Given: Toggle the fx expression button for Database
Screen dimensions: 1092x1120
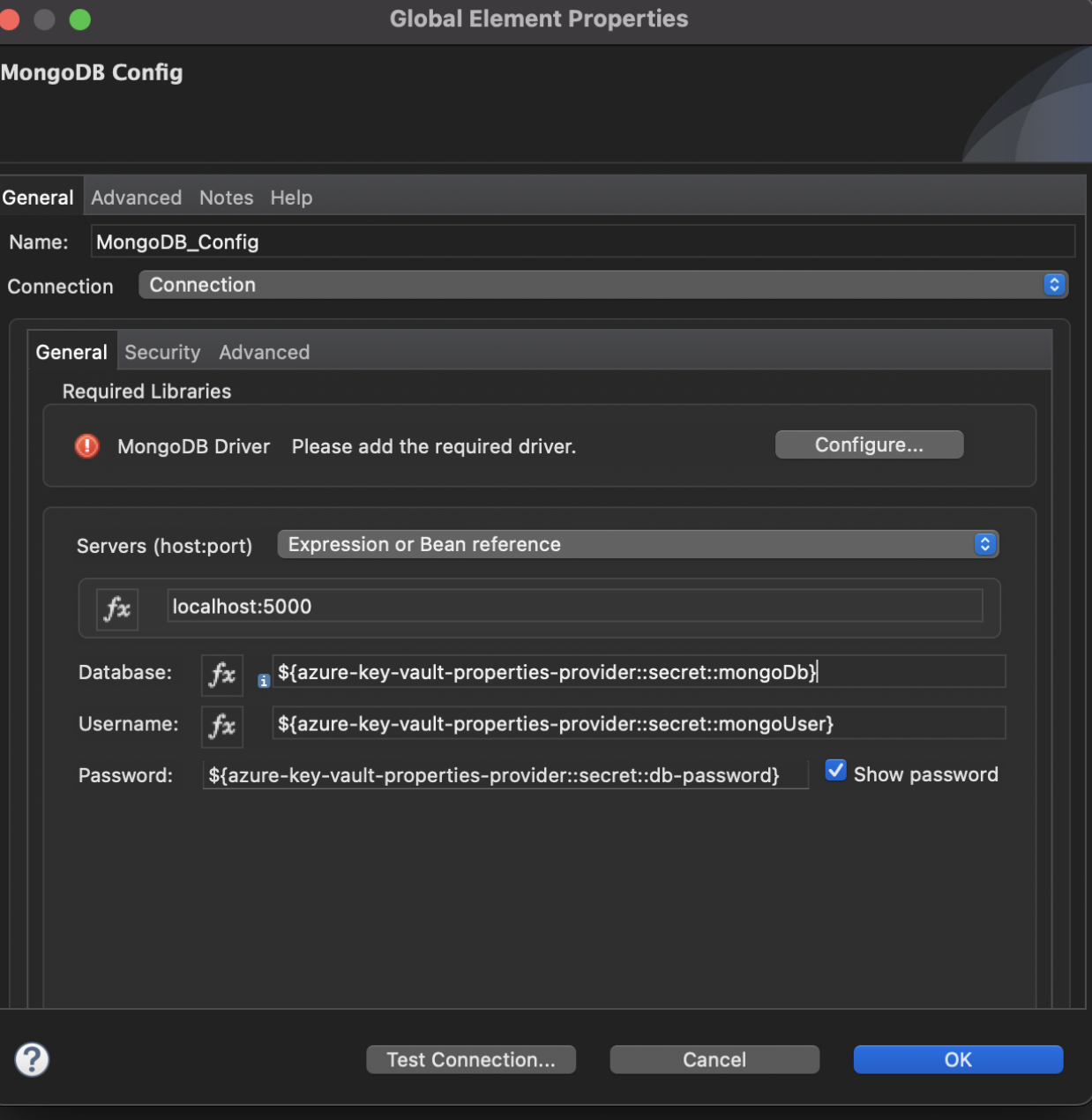Looking at the screenshot, I should [222, 675].
